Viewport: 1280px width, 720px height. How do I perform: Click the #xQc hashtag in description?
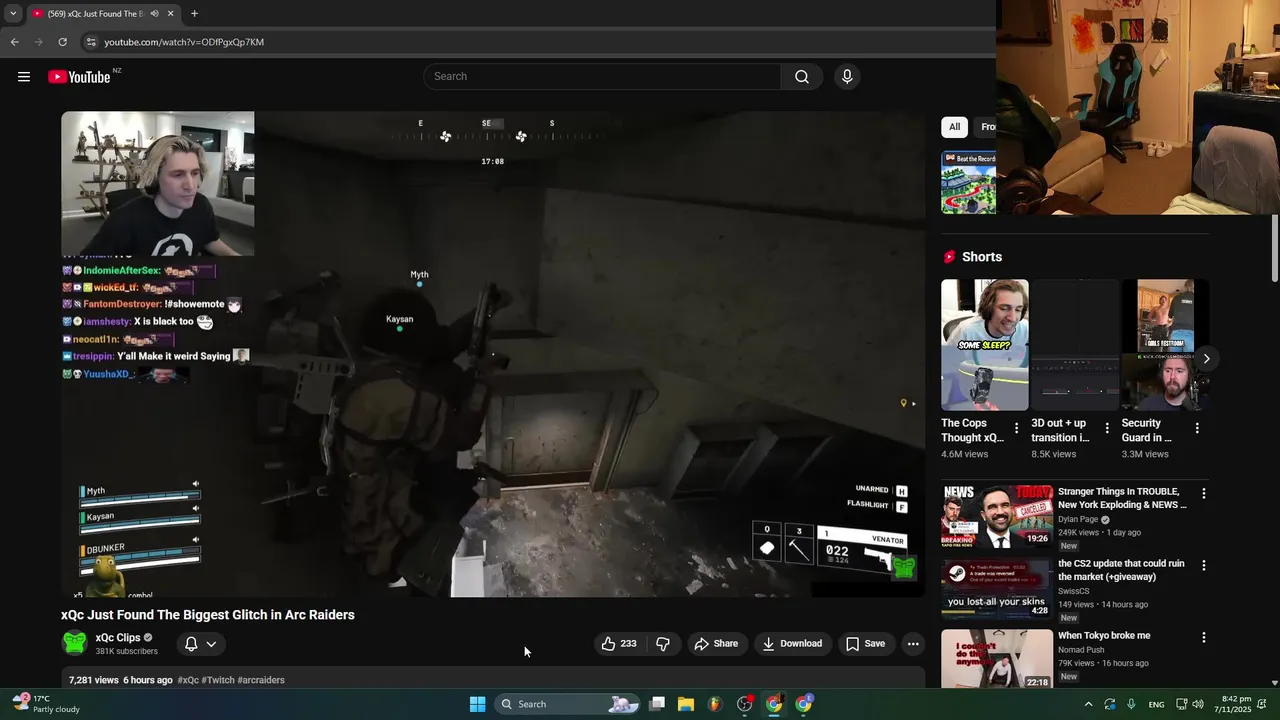coord(188,680)
